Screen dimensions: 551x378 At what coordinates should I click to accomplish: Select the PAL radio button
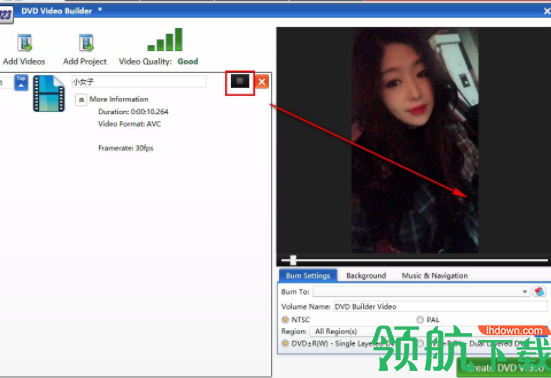420,320
